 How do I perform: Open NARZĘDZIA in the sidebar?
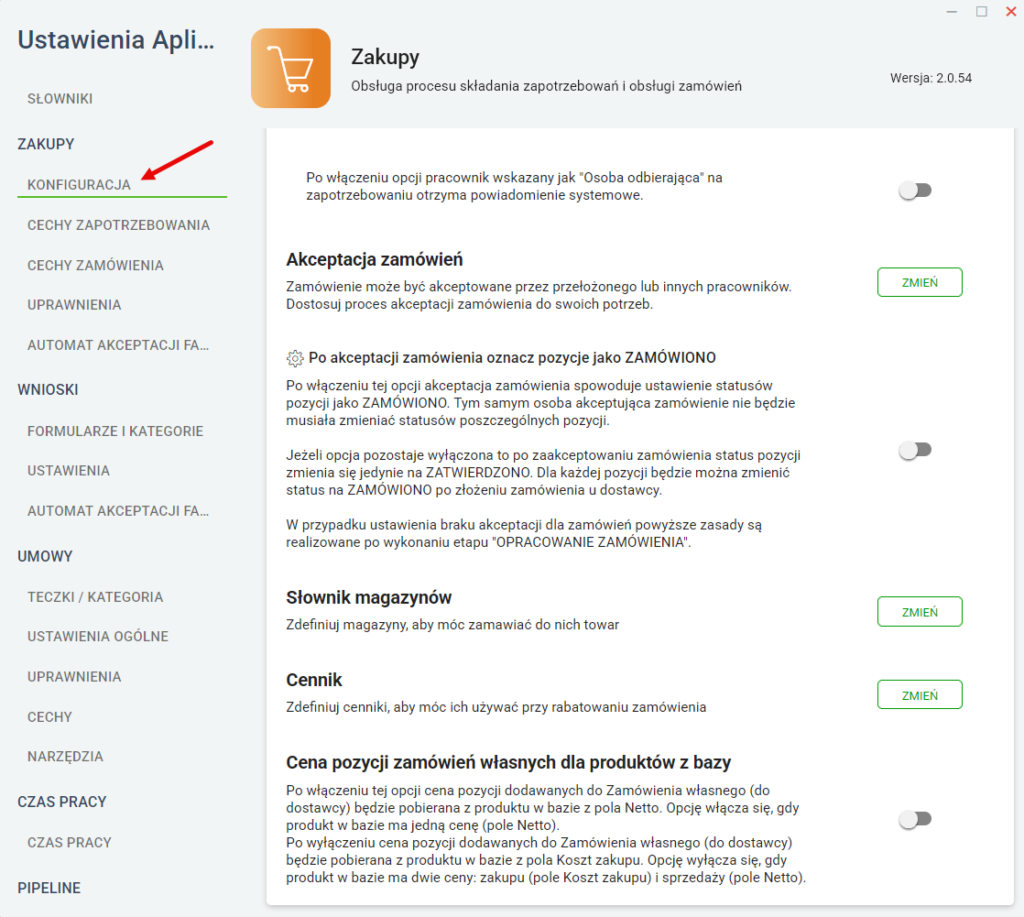pyautogui.click(x=65, y=756)
